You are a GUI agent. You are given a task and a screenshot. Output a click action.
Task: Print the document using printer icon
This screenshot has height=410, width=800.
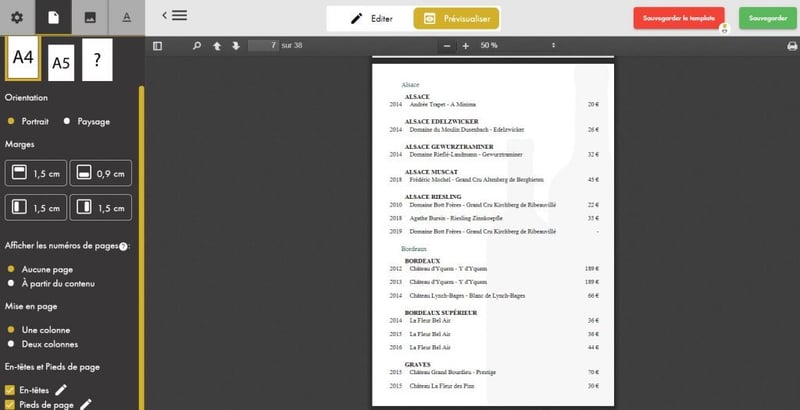tap(792, 46)
